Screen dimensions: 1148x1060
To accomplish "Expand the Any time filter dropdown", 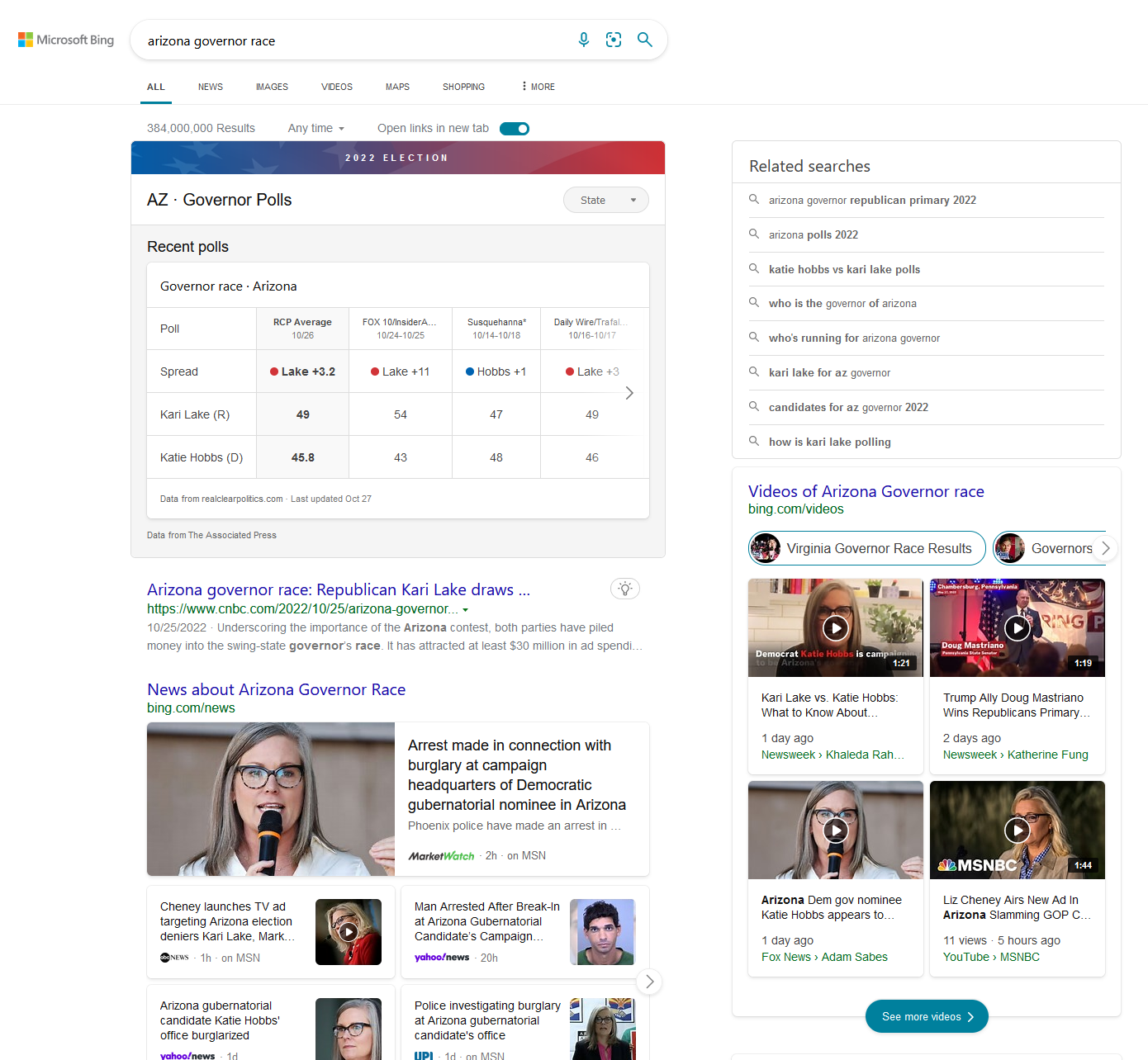I will click(x=315, y=129).
